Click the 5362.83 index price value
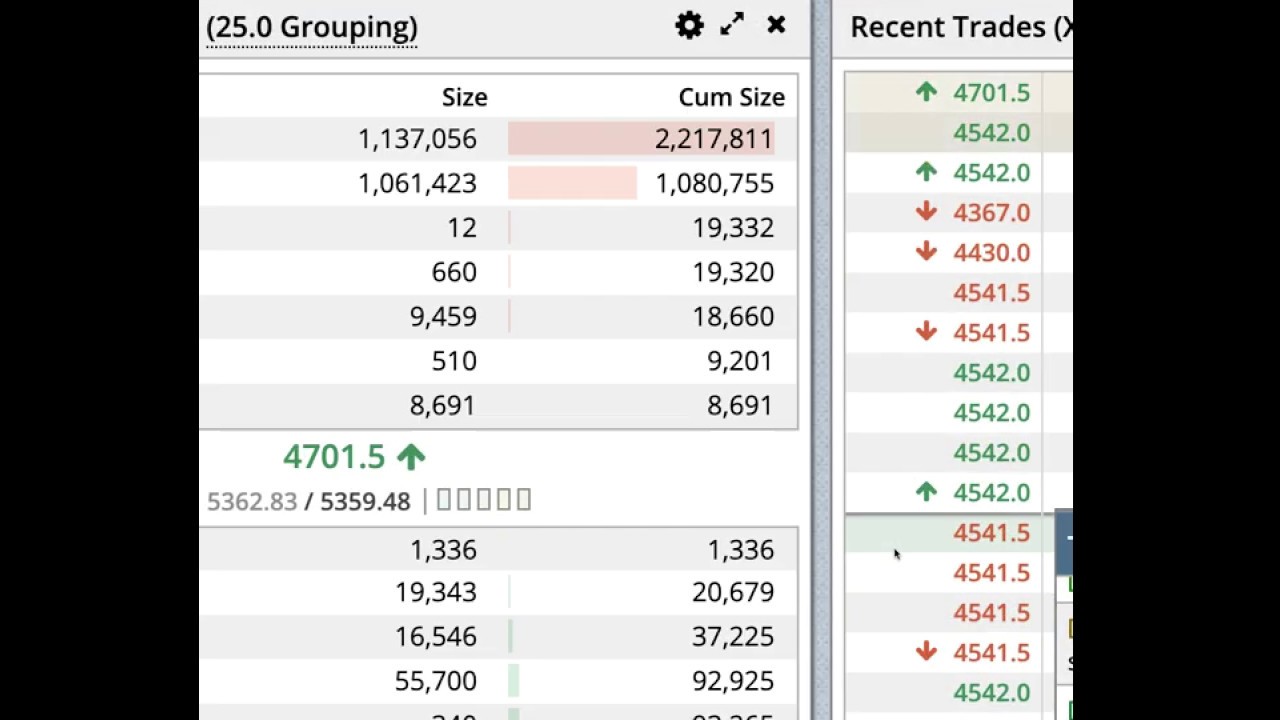 252,501
